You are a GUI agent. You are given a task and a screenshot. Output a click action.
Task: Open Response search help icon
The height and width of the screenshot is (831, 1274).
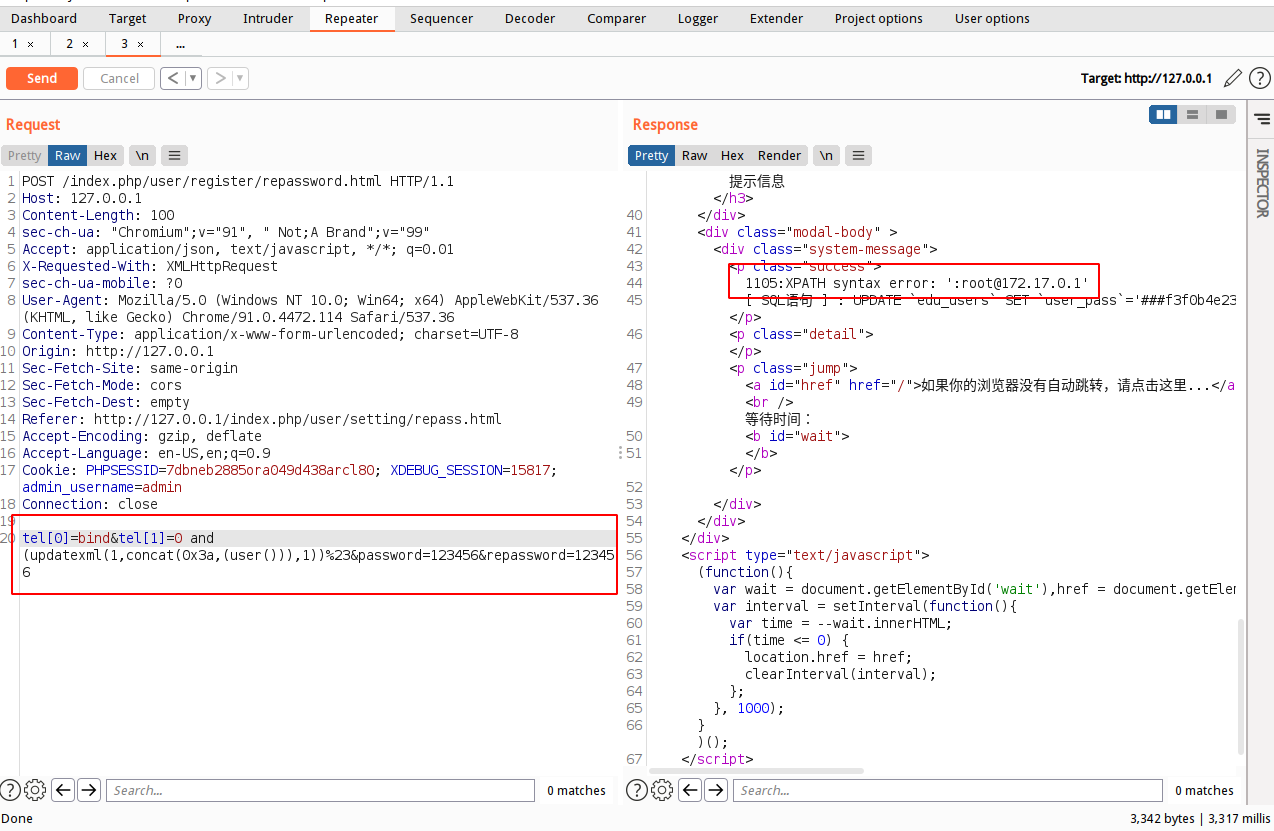pos(637,790)
